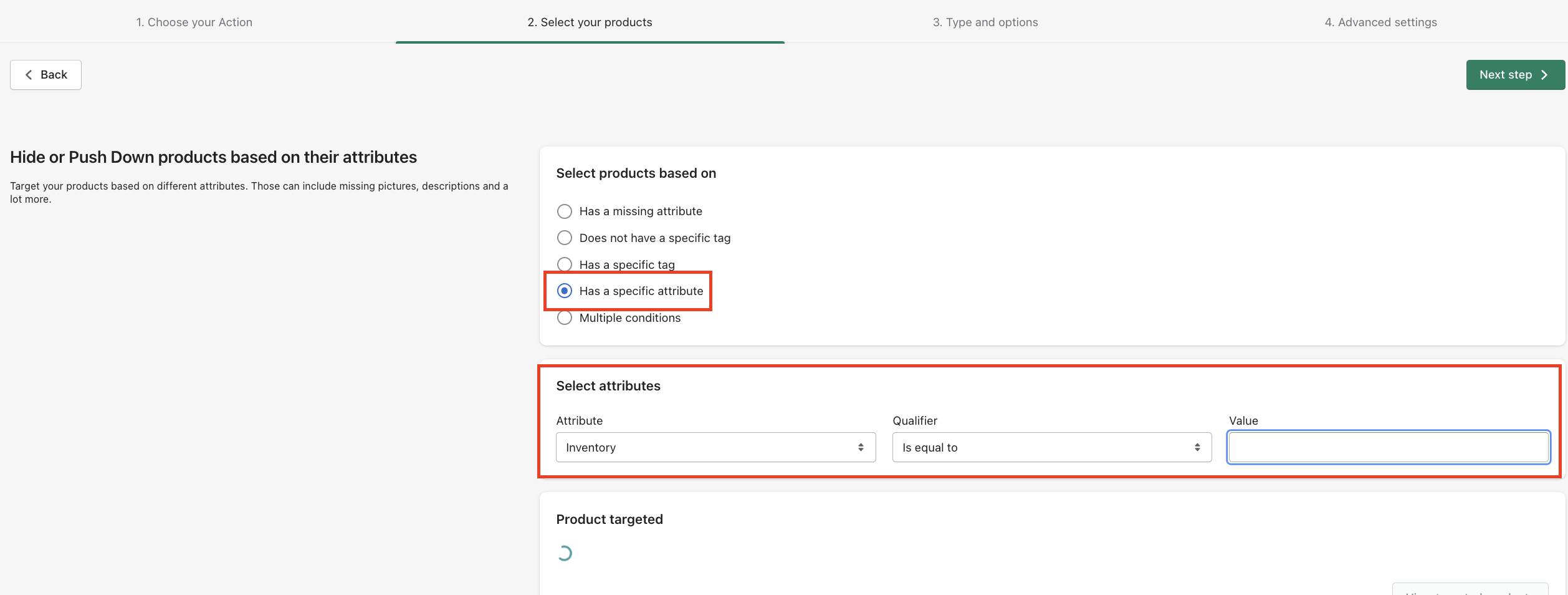This screenshot has height=595, width=1568.
Task: Choose the Multiple conditions radio button
Action: click(x=565, y=317)
